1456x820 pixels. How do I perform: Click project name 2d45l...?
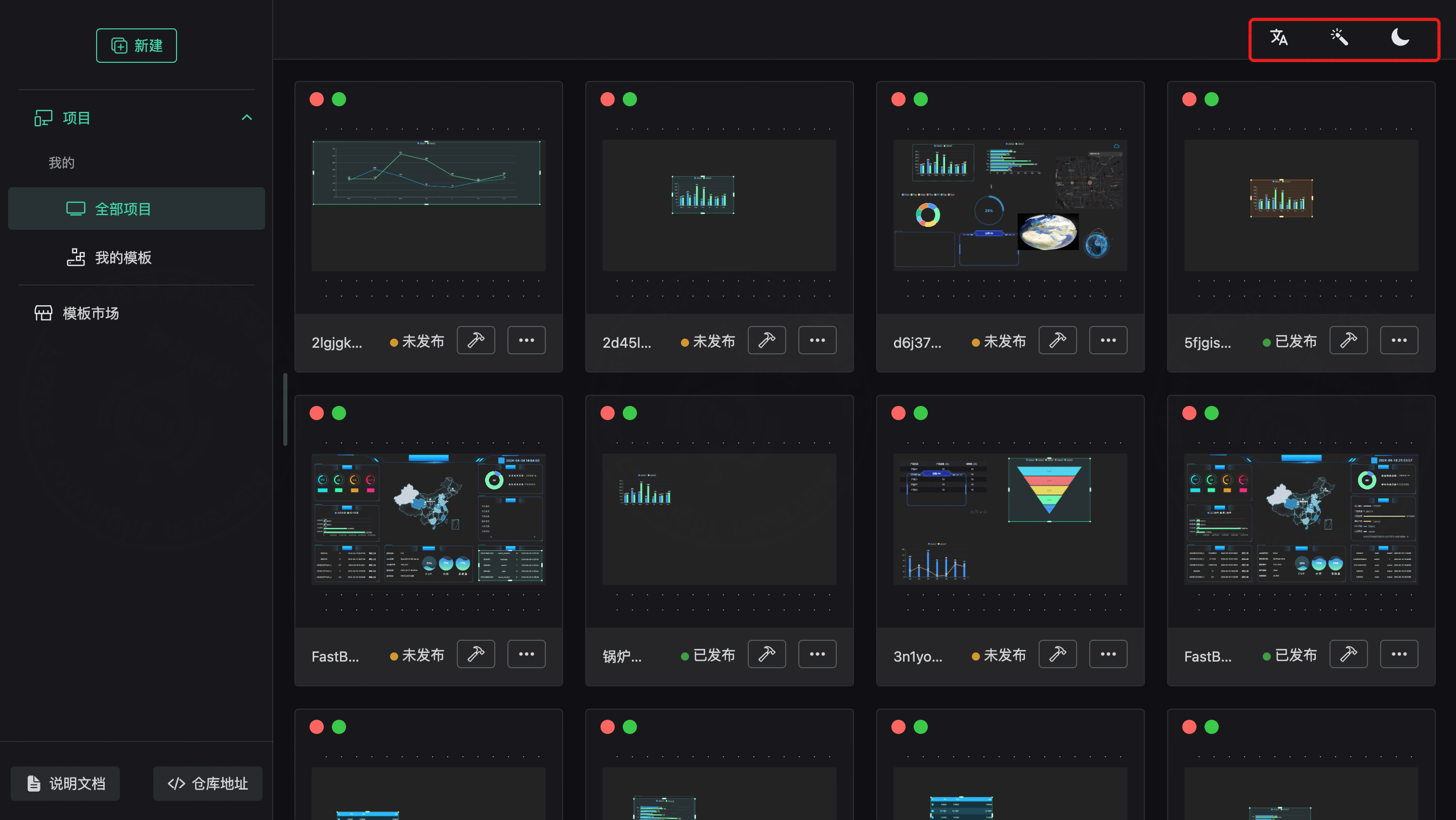tap(627, 343)
